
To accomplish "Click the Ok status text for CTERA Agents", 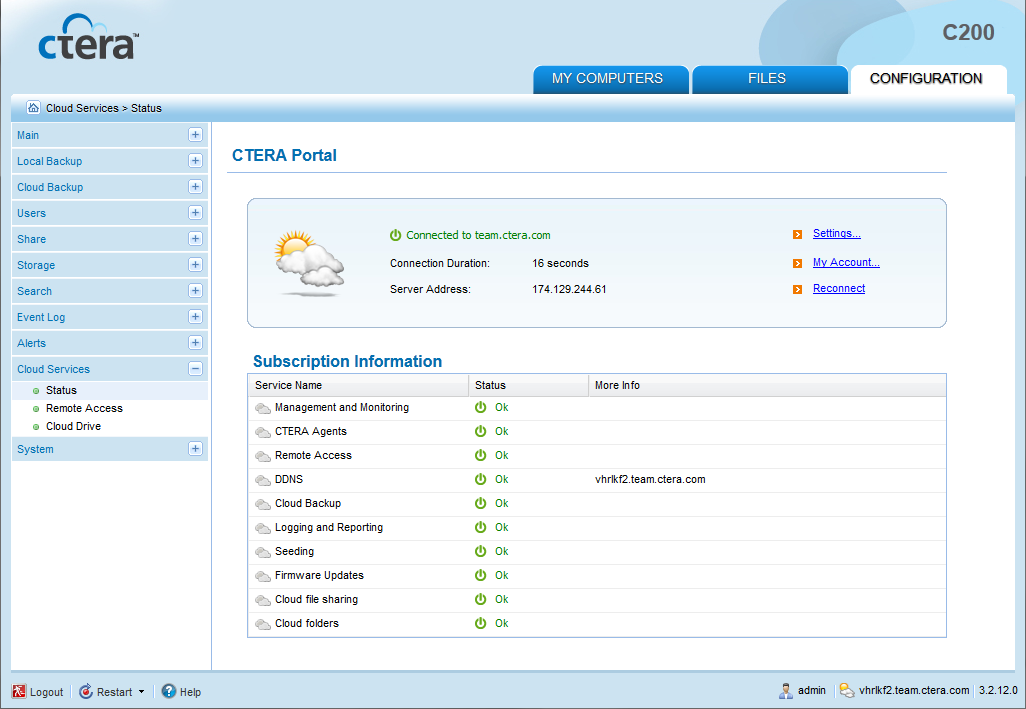I will [501, 431].
